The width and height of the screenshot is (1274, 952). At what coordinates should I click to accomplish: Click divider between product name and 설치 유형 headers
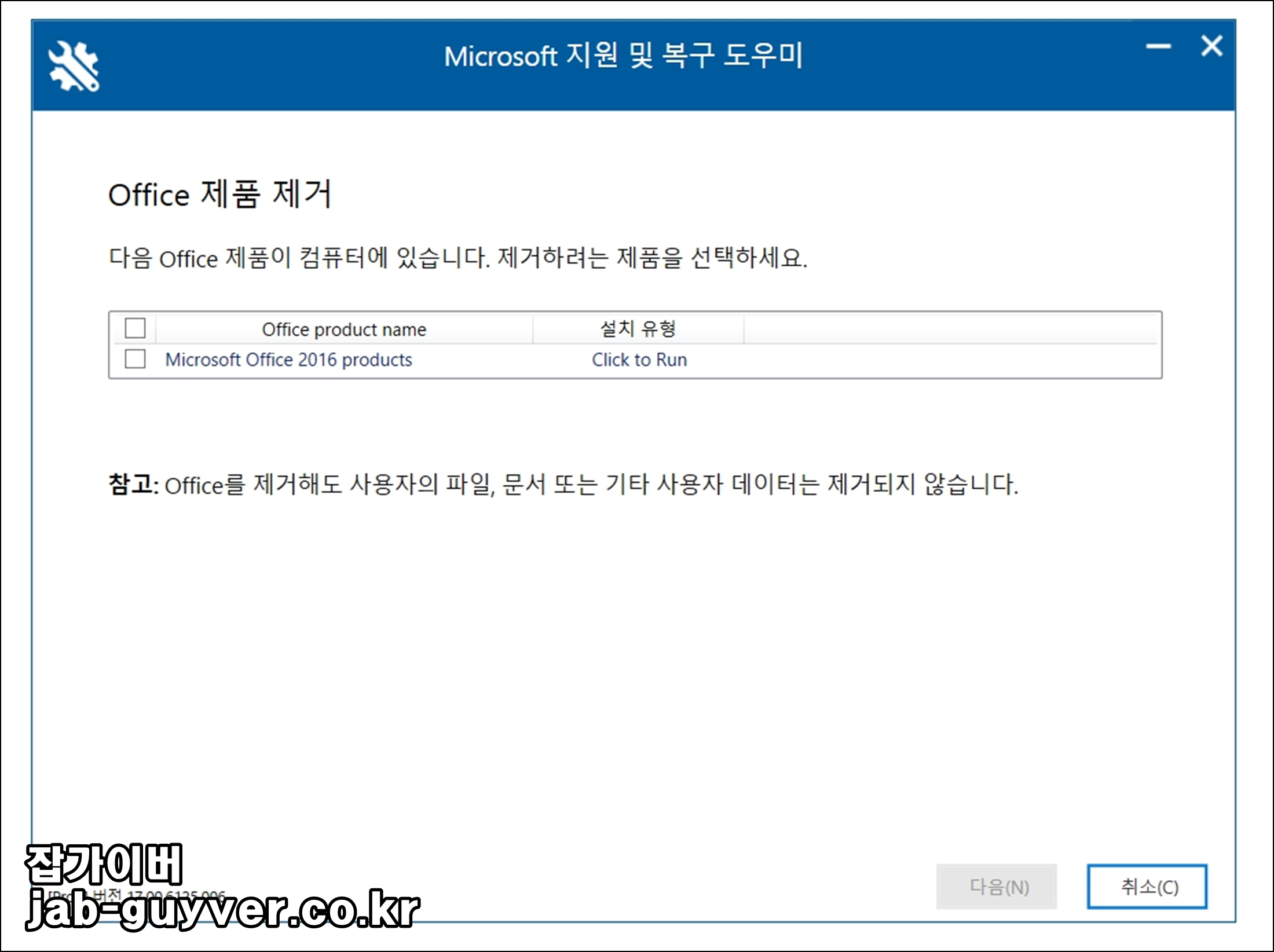pyautogui.click(x=533, y=329)
